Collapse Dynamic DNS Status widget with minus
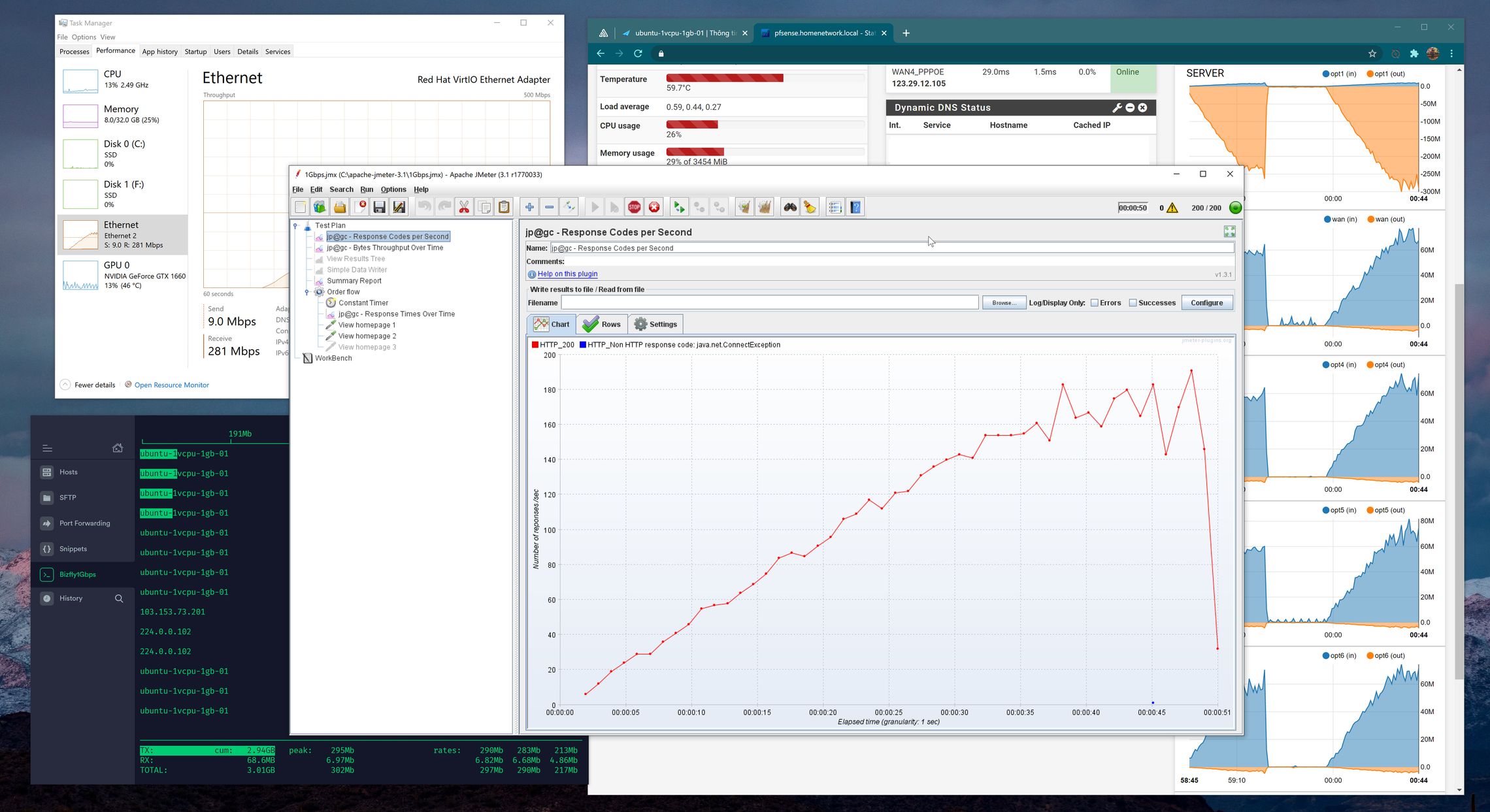1490x812 pixels. click(x=1130, y=108)
